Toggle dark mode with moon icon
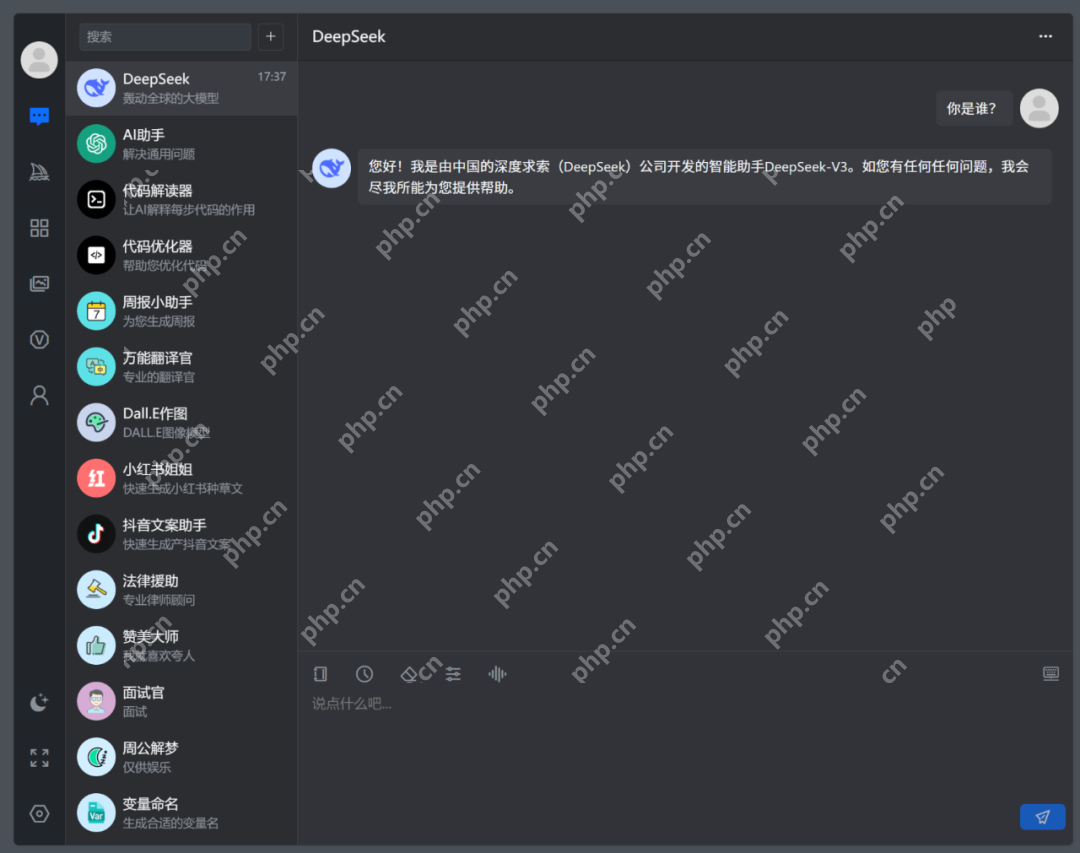 tap(39, 703)
